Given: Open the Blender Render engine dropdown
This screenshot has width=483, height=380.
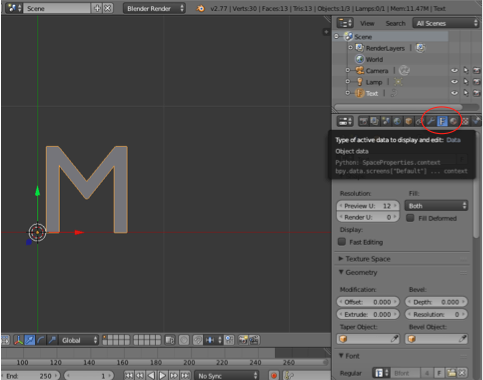Looking at the screenshot, I should pos(154,8).
